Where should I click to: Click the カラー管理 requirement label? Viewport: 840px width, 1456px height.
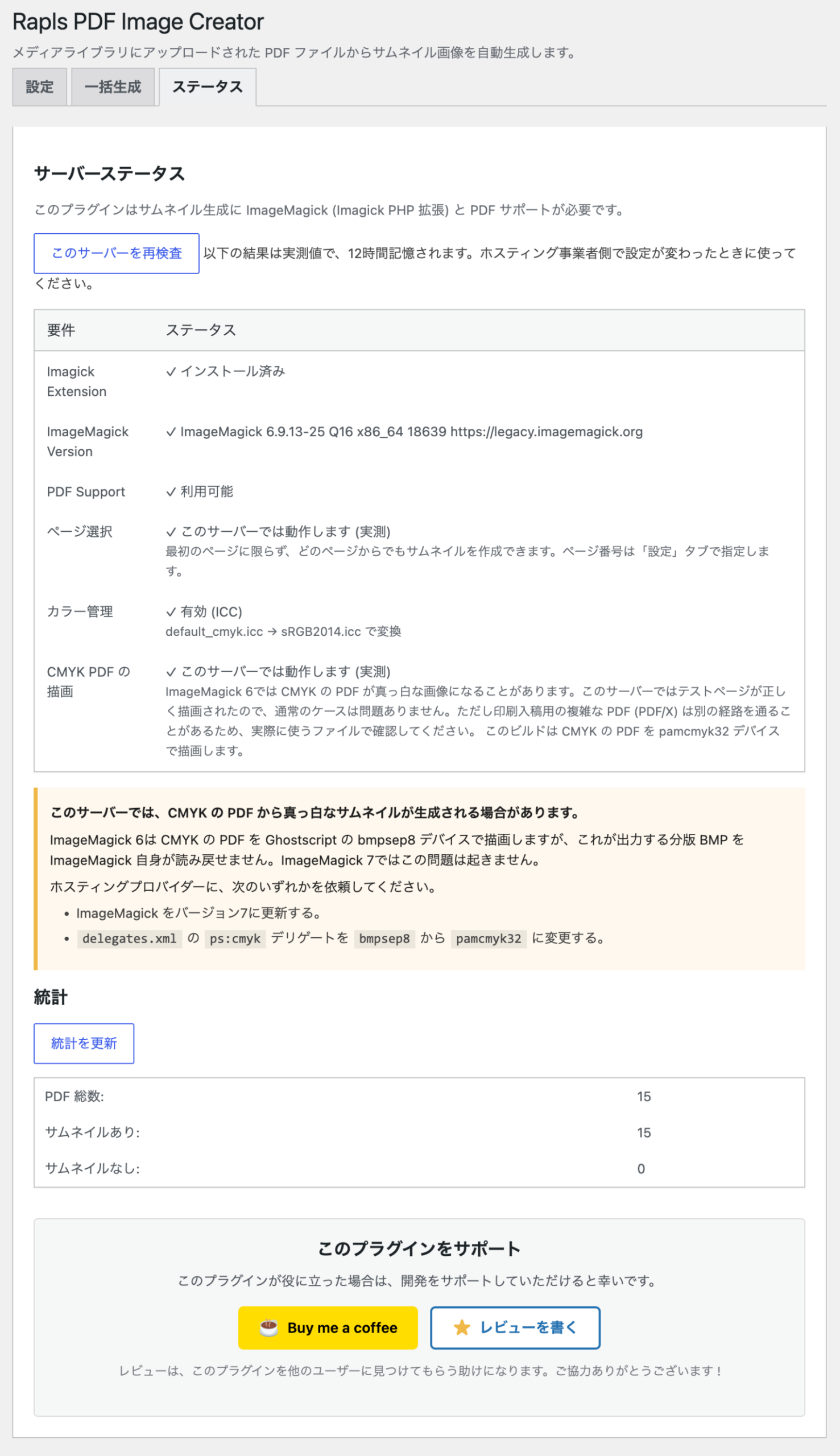[x=80, y=611]
